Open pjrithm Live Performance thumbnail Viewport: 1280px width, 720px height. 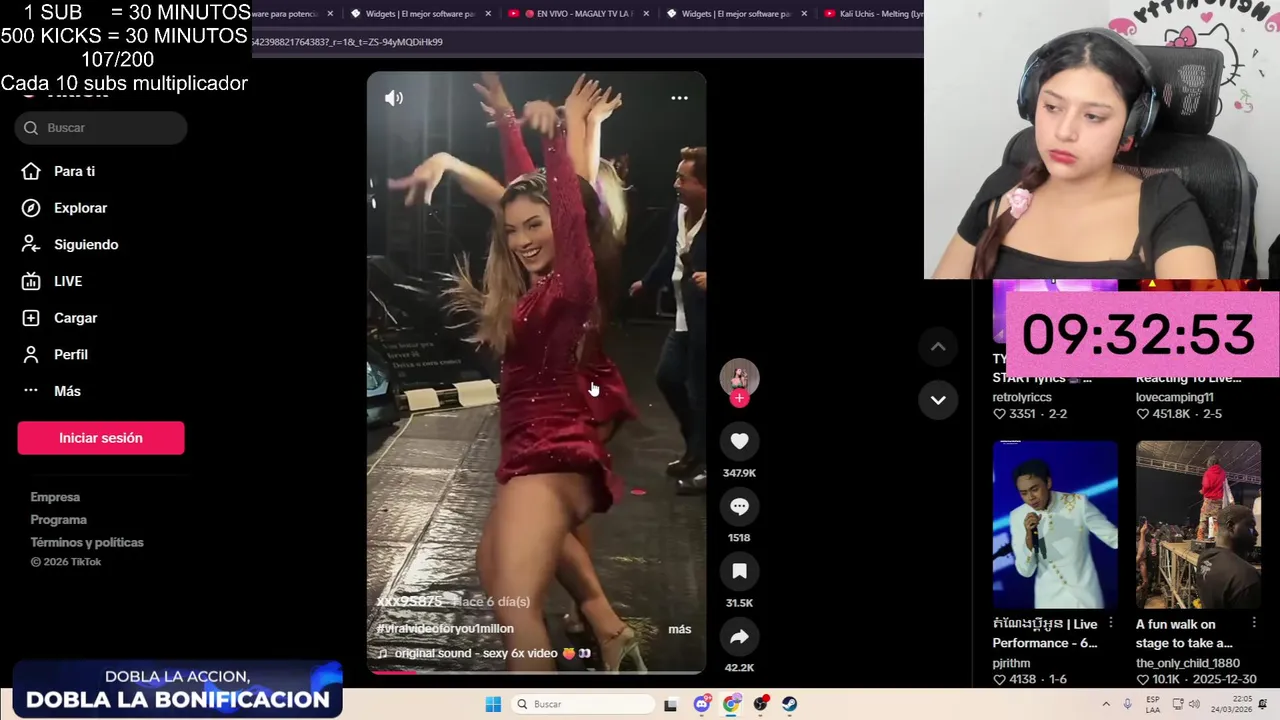[x=1055, y=524]
